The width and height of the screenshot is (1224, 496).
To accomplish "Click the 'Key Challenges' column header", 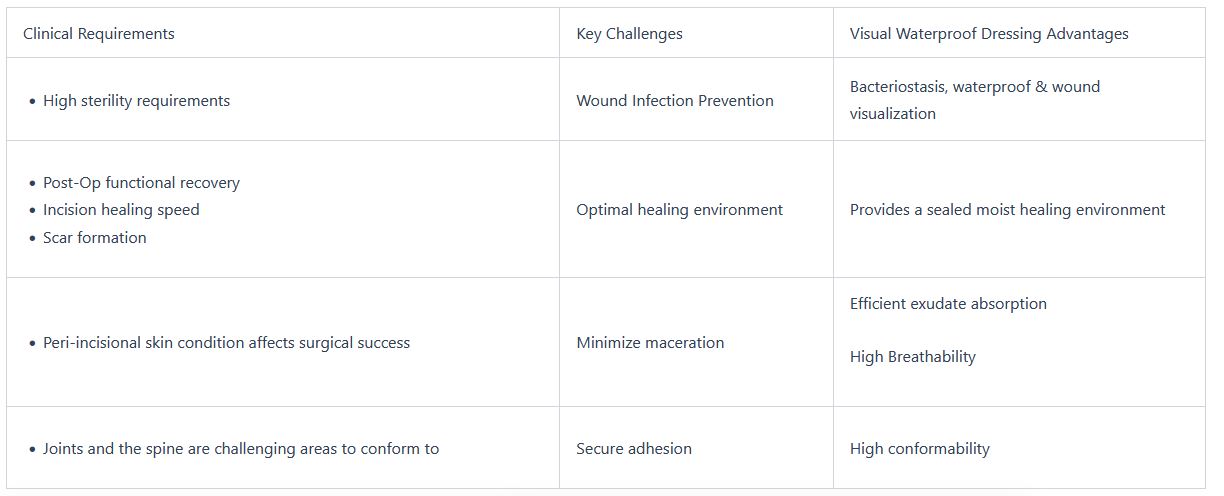I will (629, 34).
